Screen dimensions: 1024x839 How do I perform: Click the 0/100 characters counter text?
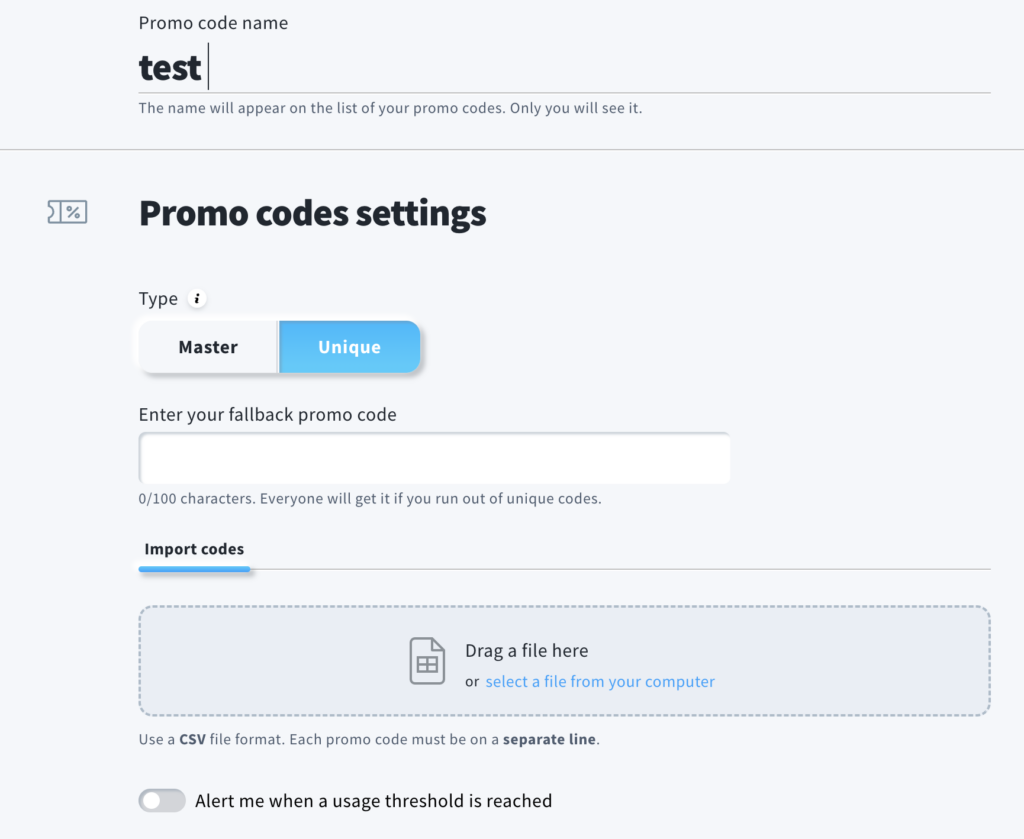370,498
